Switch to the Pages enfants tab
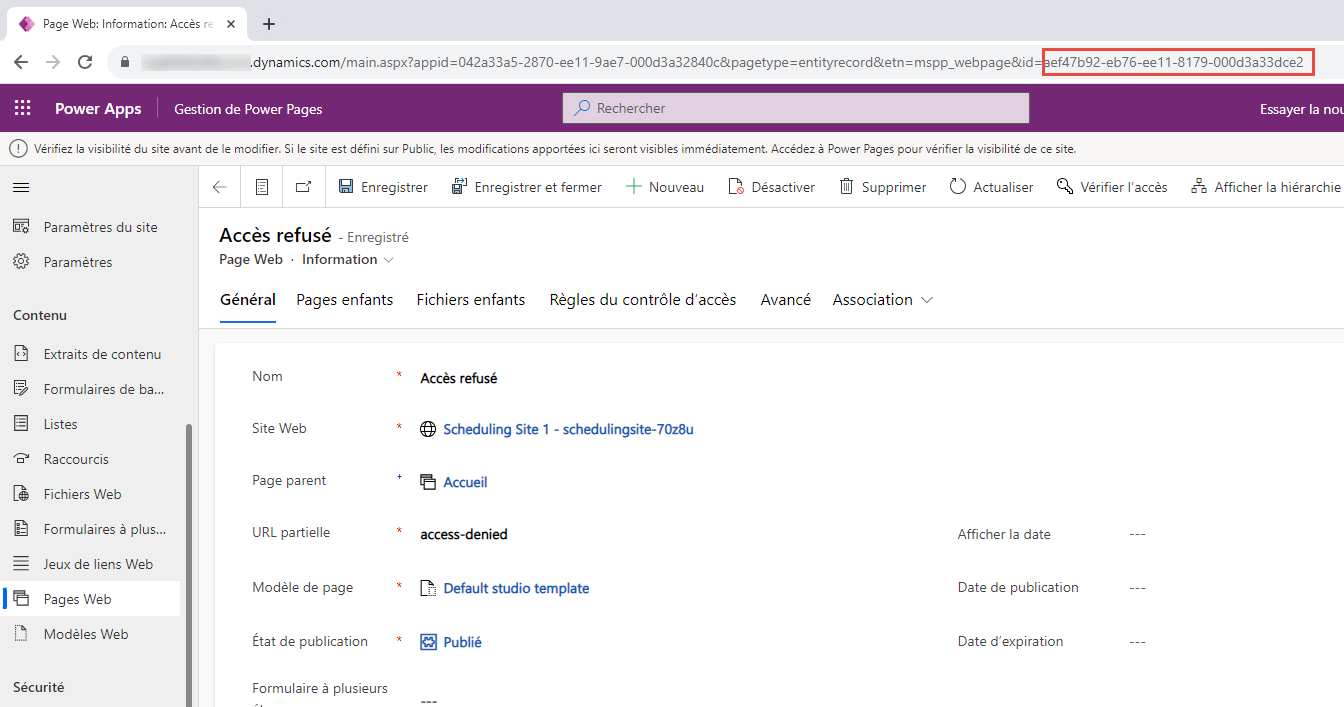 [x=344, y=299]
